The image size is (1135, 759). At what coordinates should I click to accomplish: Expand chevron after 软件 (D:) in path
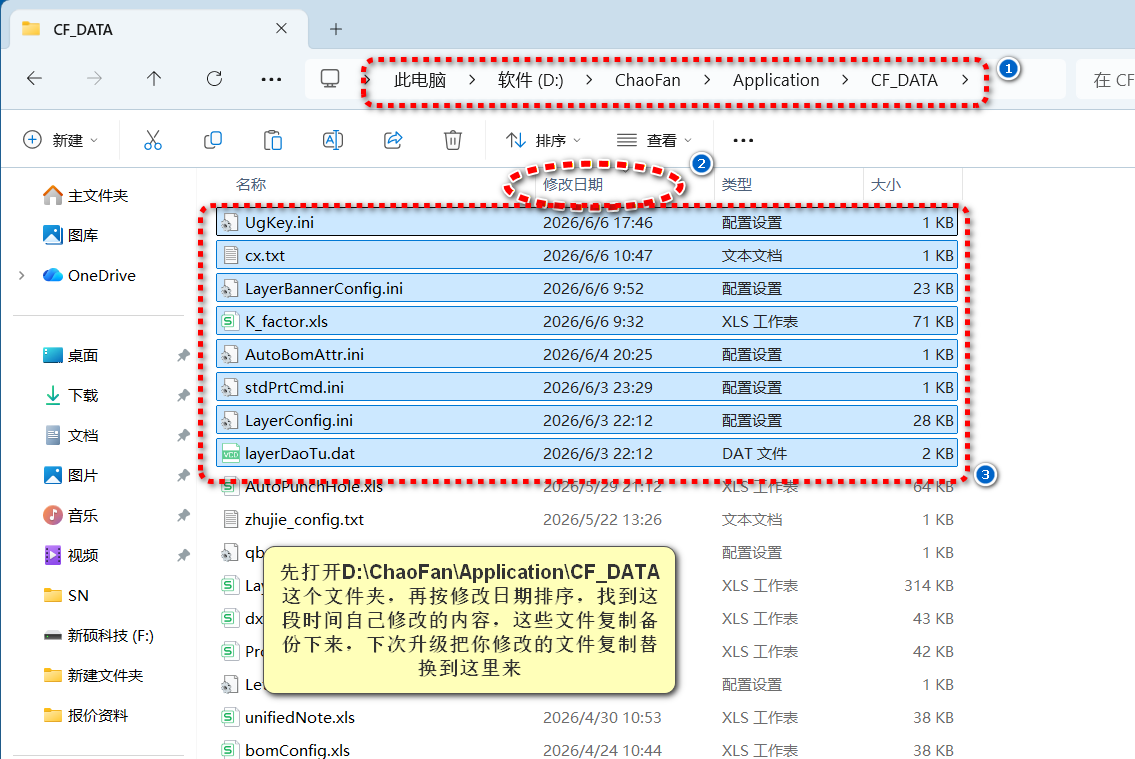coord(588,80)
